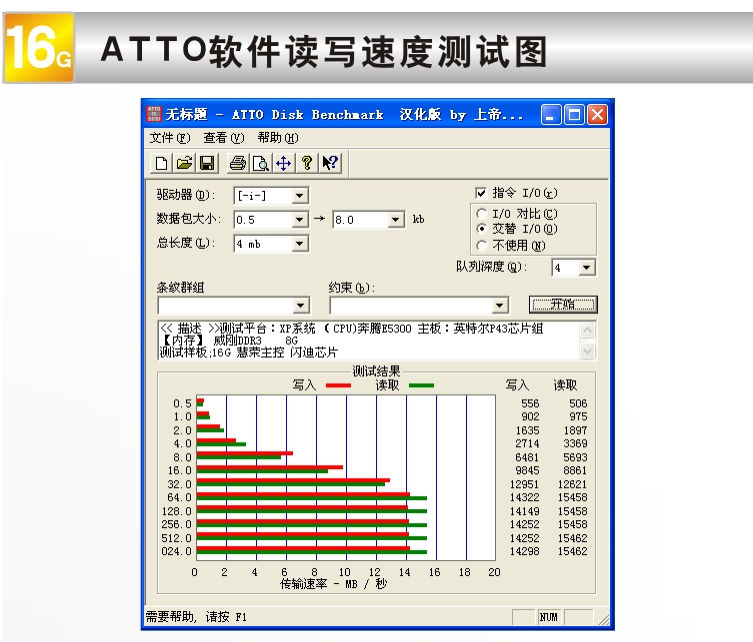Click the write value 6481

point(527,457)
